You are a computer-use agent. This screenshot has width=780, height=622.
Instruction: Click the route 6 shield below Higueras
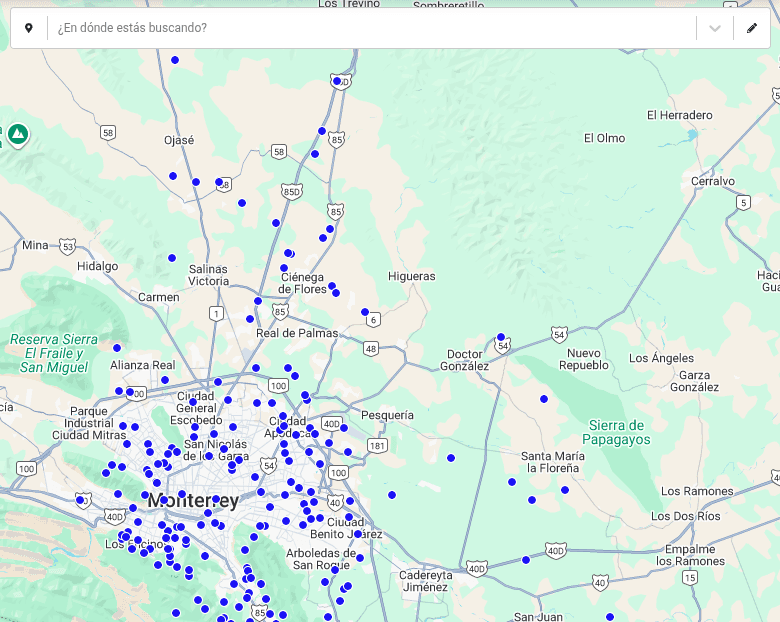click(x=373, y=320)
